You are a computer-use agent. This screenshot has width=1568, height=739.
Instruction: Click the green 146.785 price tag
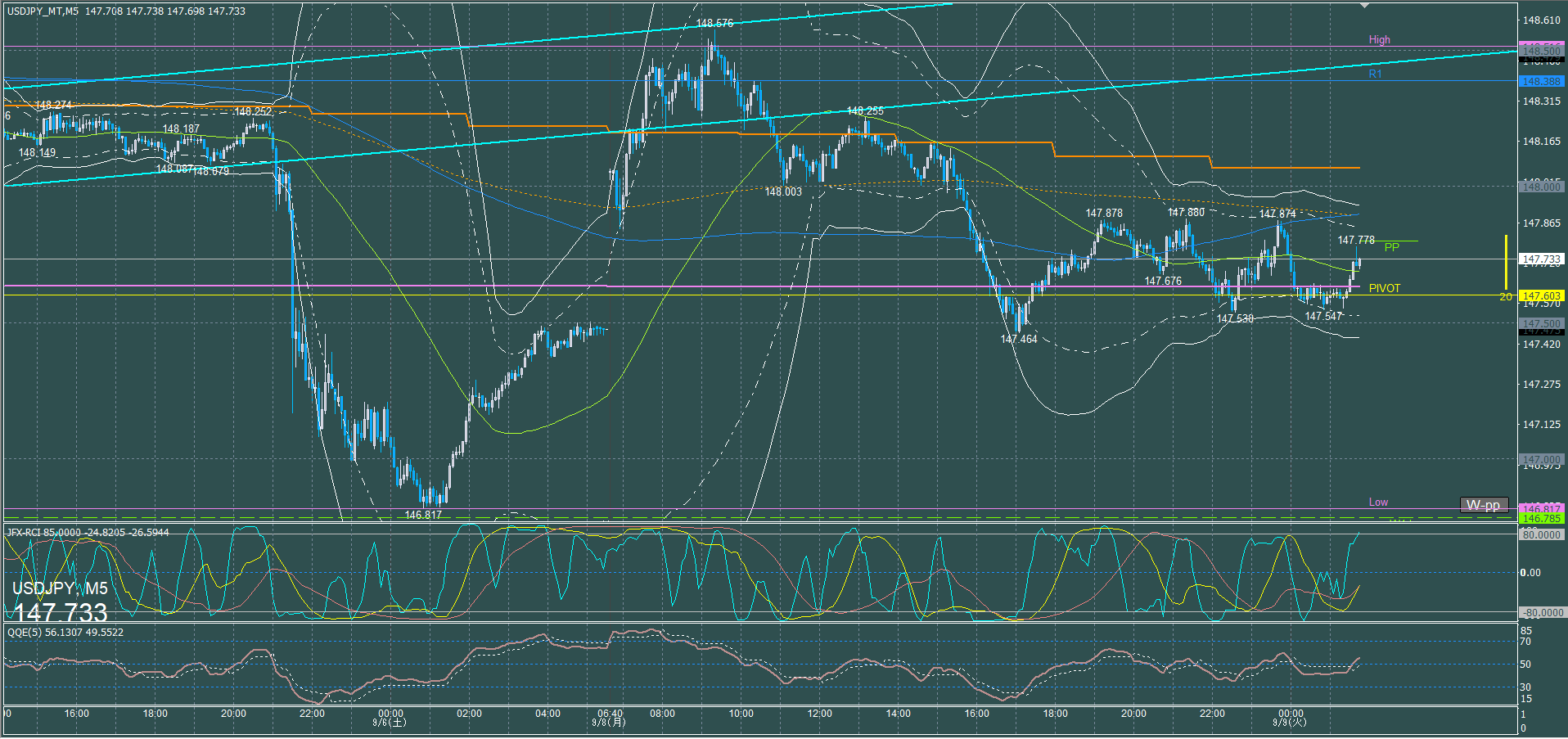click(1541, 519)
